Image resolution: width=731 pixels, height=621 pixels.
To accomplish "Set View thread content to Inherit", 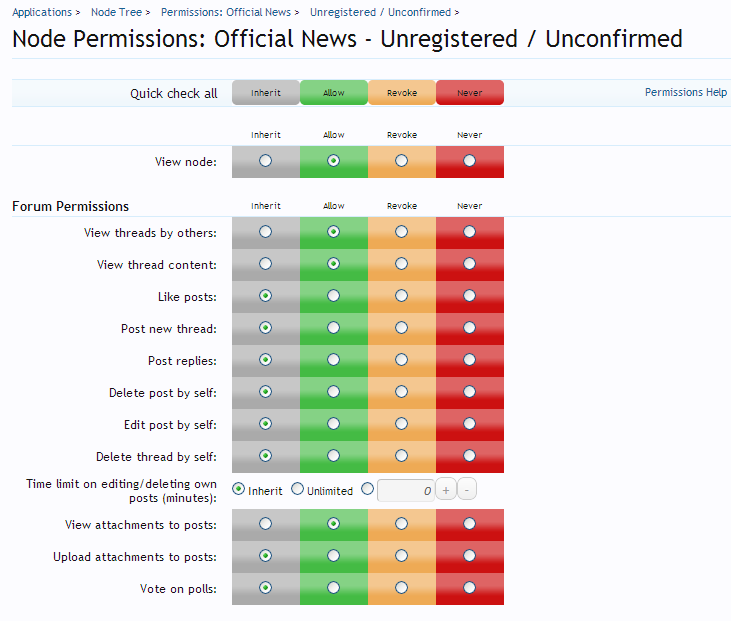I will (265, 264).
